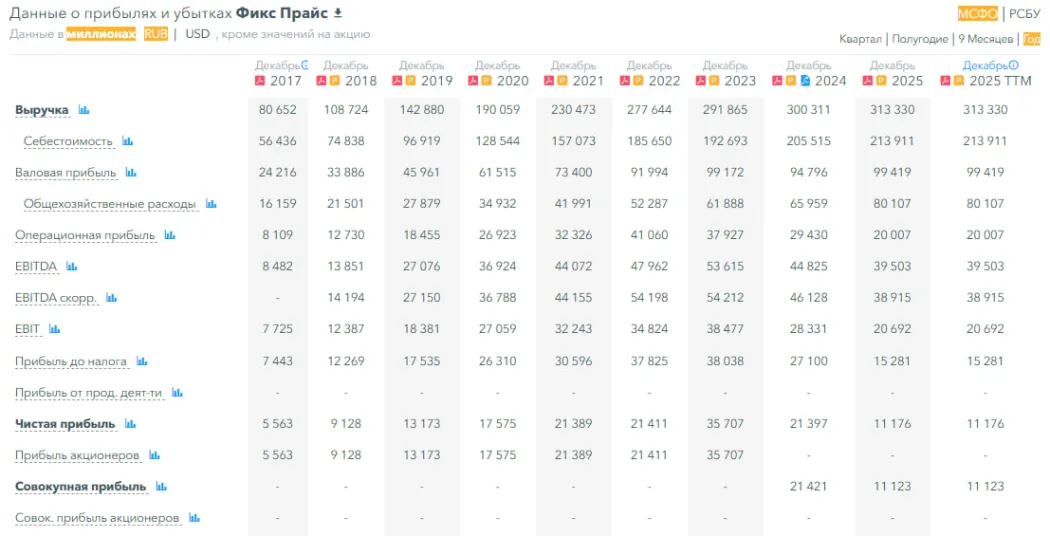Download the Фикс Прайс income statement data

[x=338, y=13]
